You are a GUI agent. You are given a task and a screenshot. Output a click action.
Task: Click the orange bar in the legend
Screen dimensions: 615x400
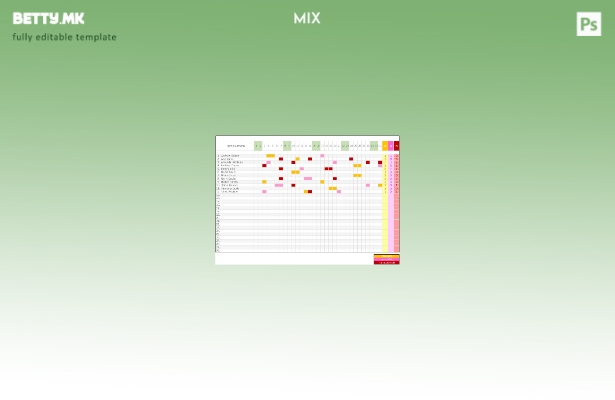(386, 257)
